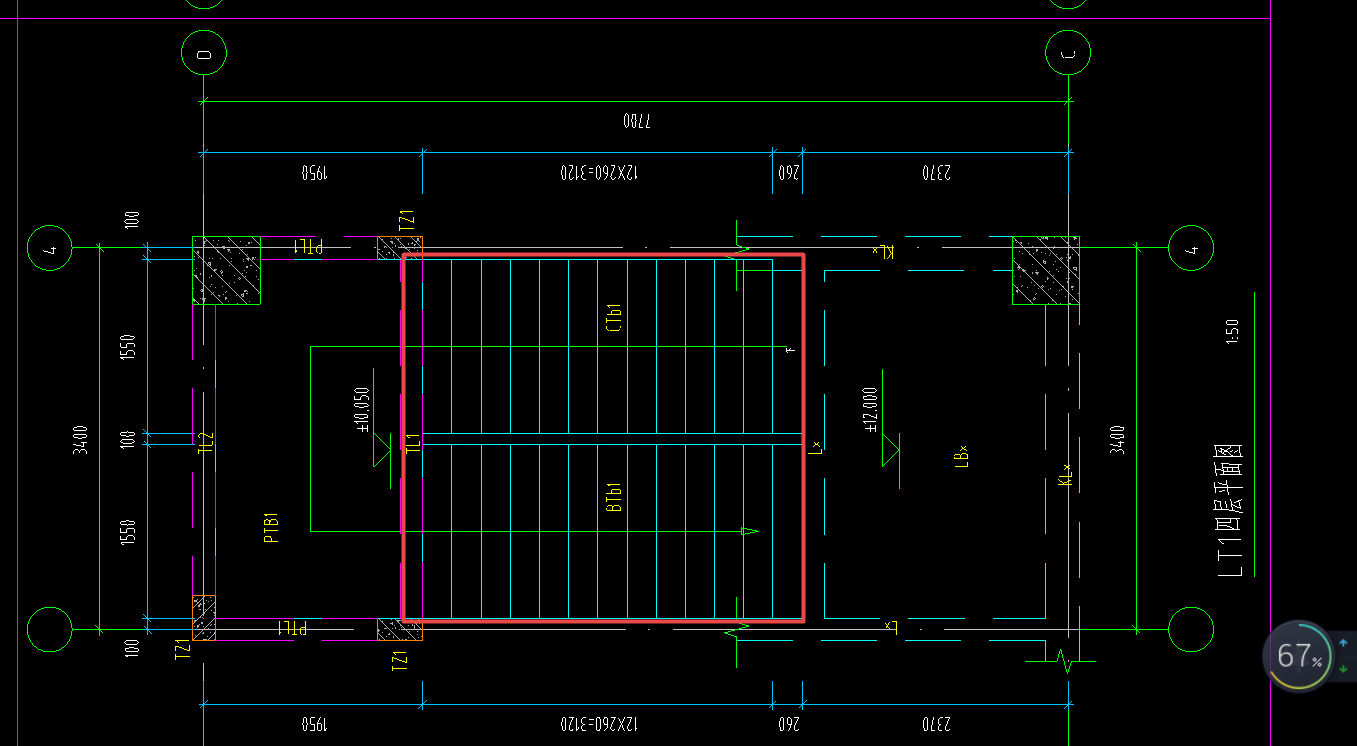Select the bottom-row dimension 12X260=3120
The height and width of the screenshot is (746, 1357).
(598, 723)
